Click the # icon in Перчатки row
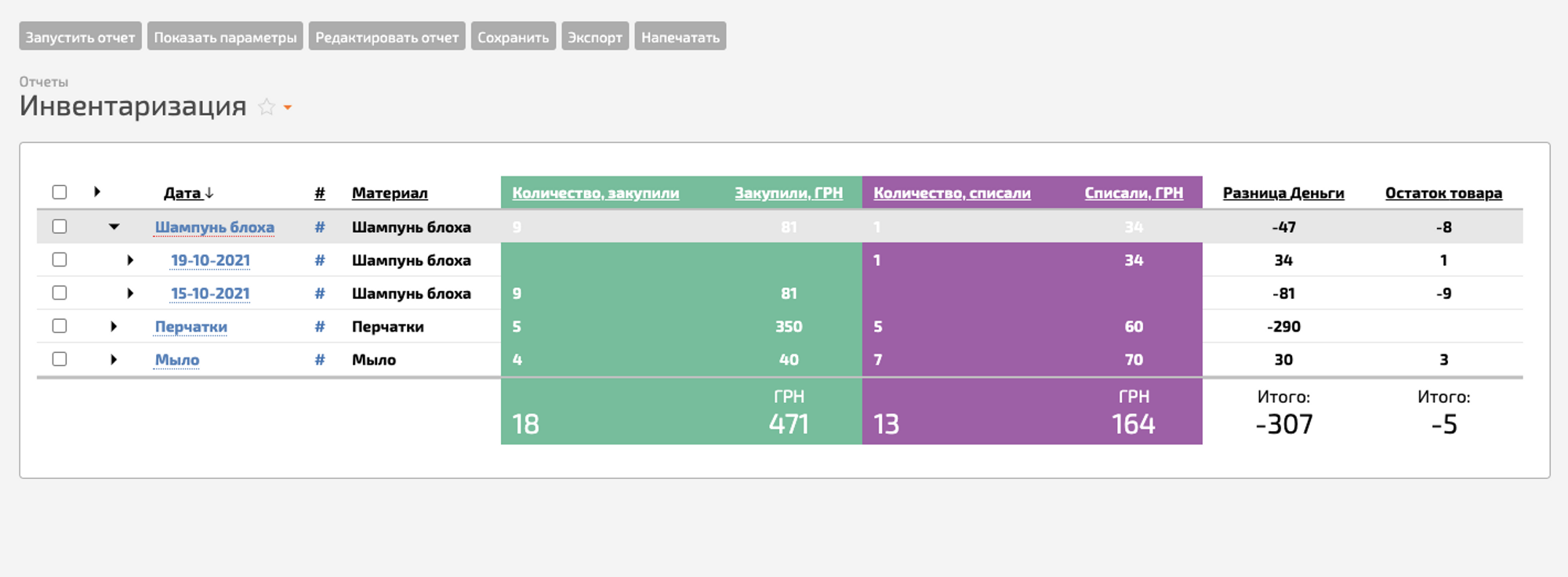 click(x=320, y=327)
